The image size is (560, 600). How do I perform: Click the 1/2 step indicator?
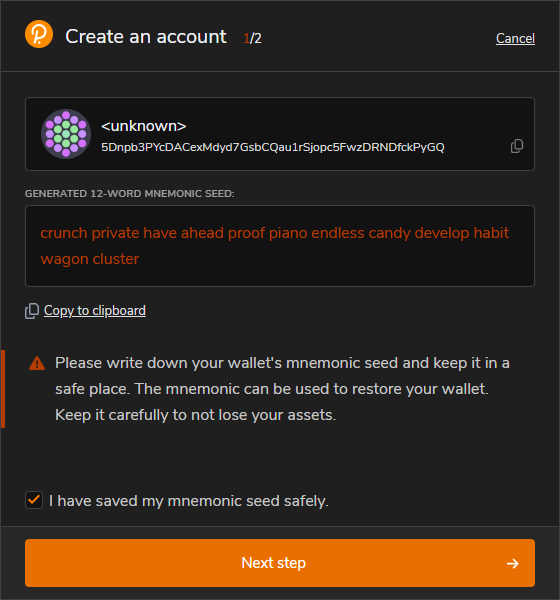tap(253, 38)
